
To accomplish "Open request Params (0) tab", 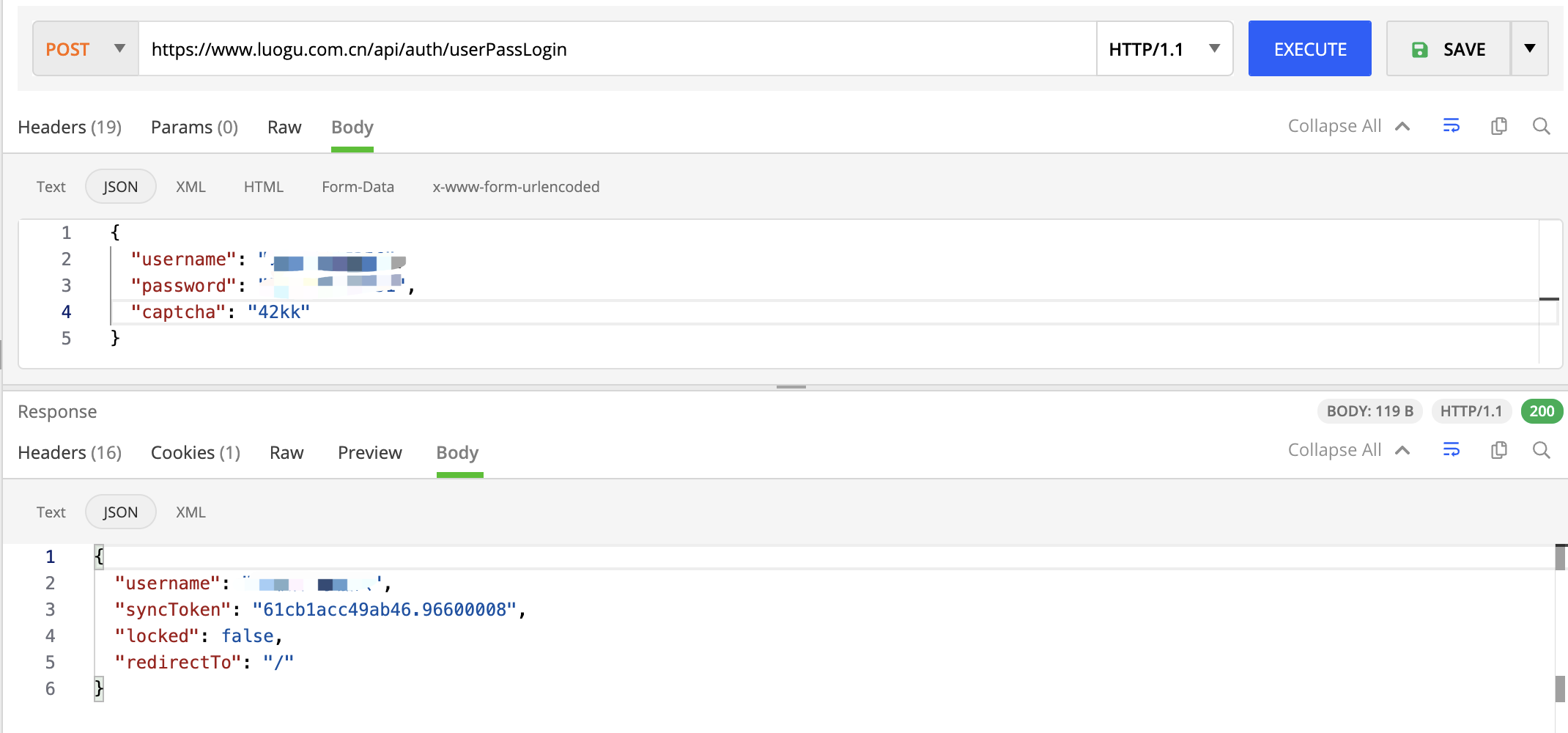I will click(x=194, y=128).
